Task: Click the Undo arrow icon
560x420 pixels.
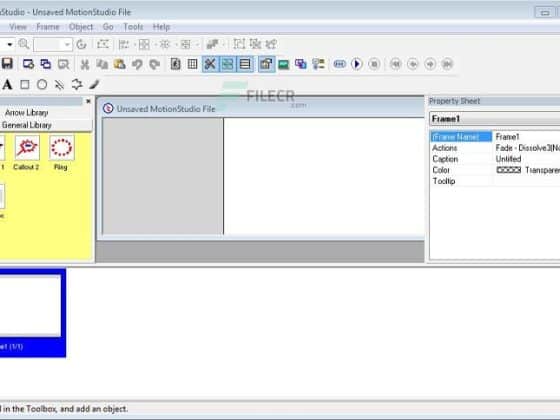Action: pyautogui.click(x=137, y=64)
